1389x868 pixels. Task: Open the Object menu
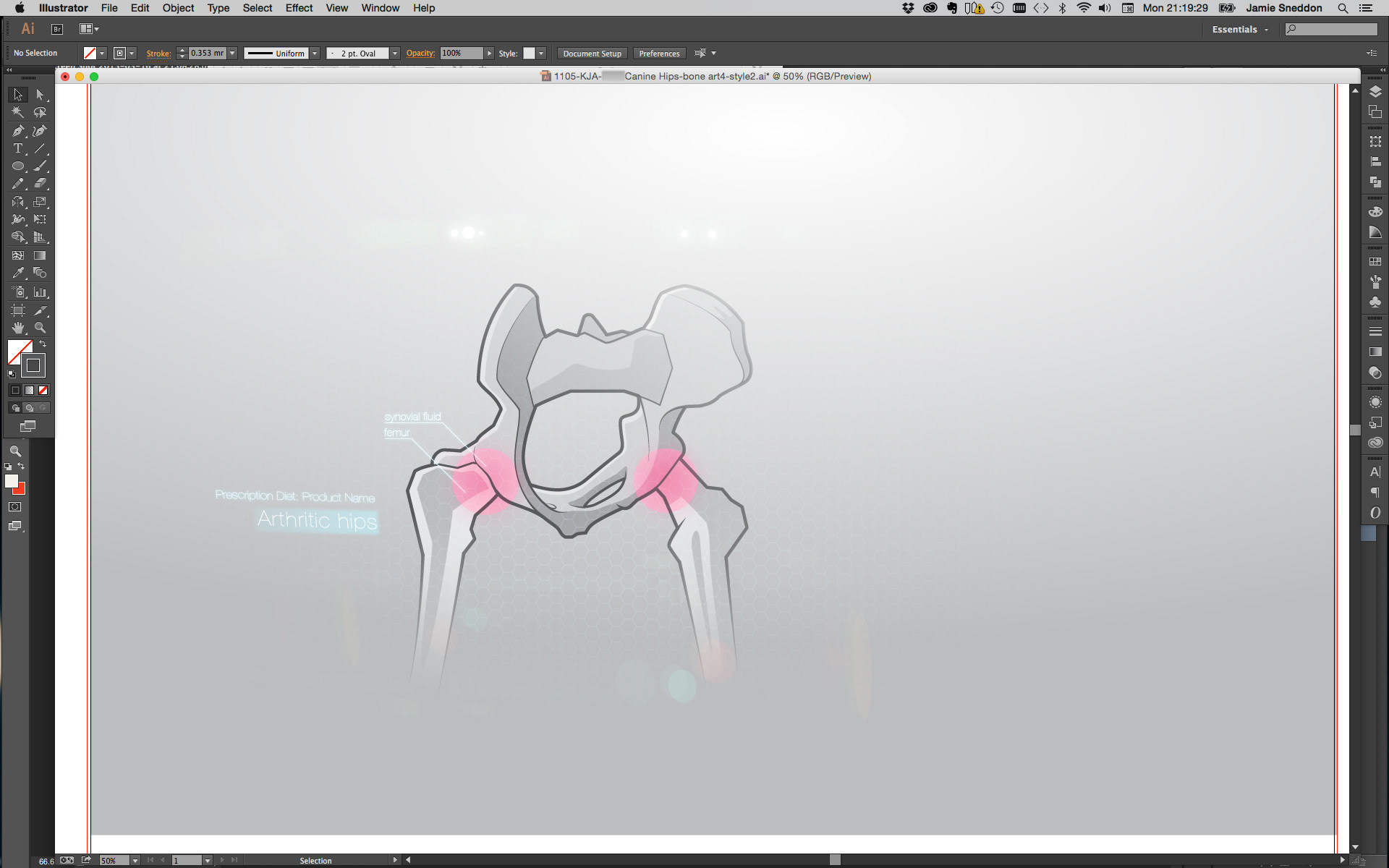[x=178, y=8]
